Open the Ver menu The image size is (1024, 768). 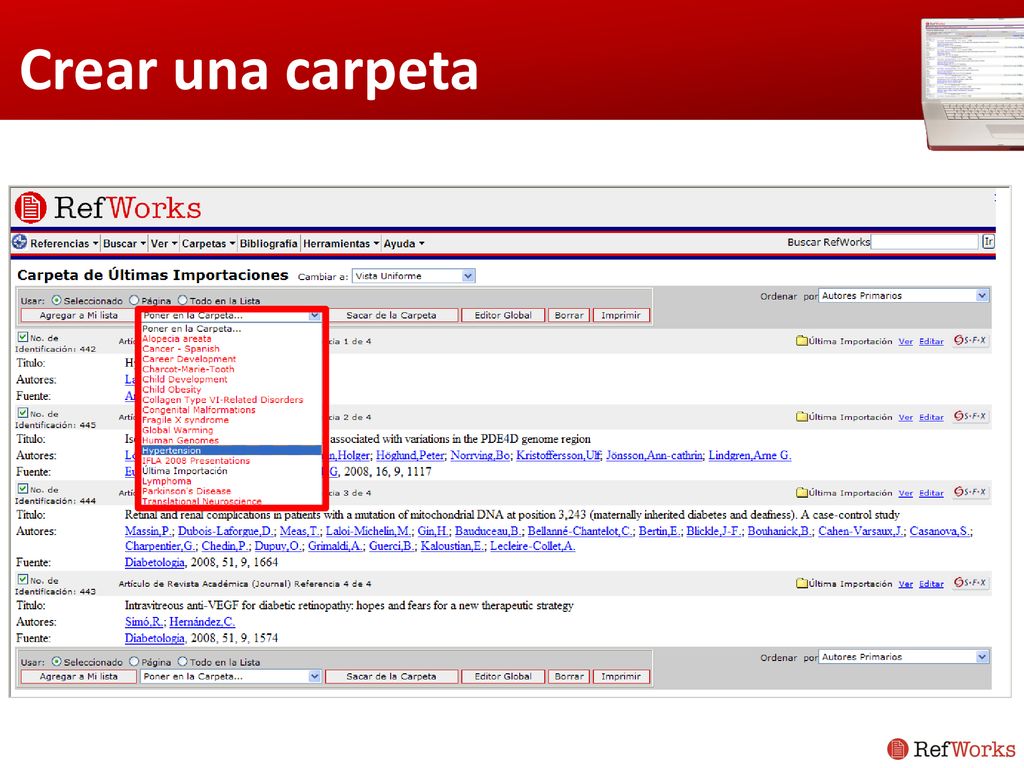(163, 243)
